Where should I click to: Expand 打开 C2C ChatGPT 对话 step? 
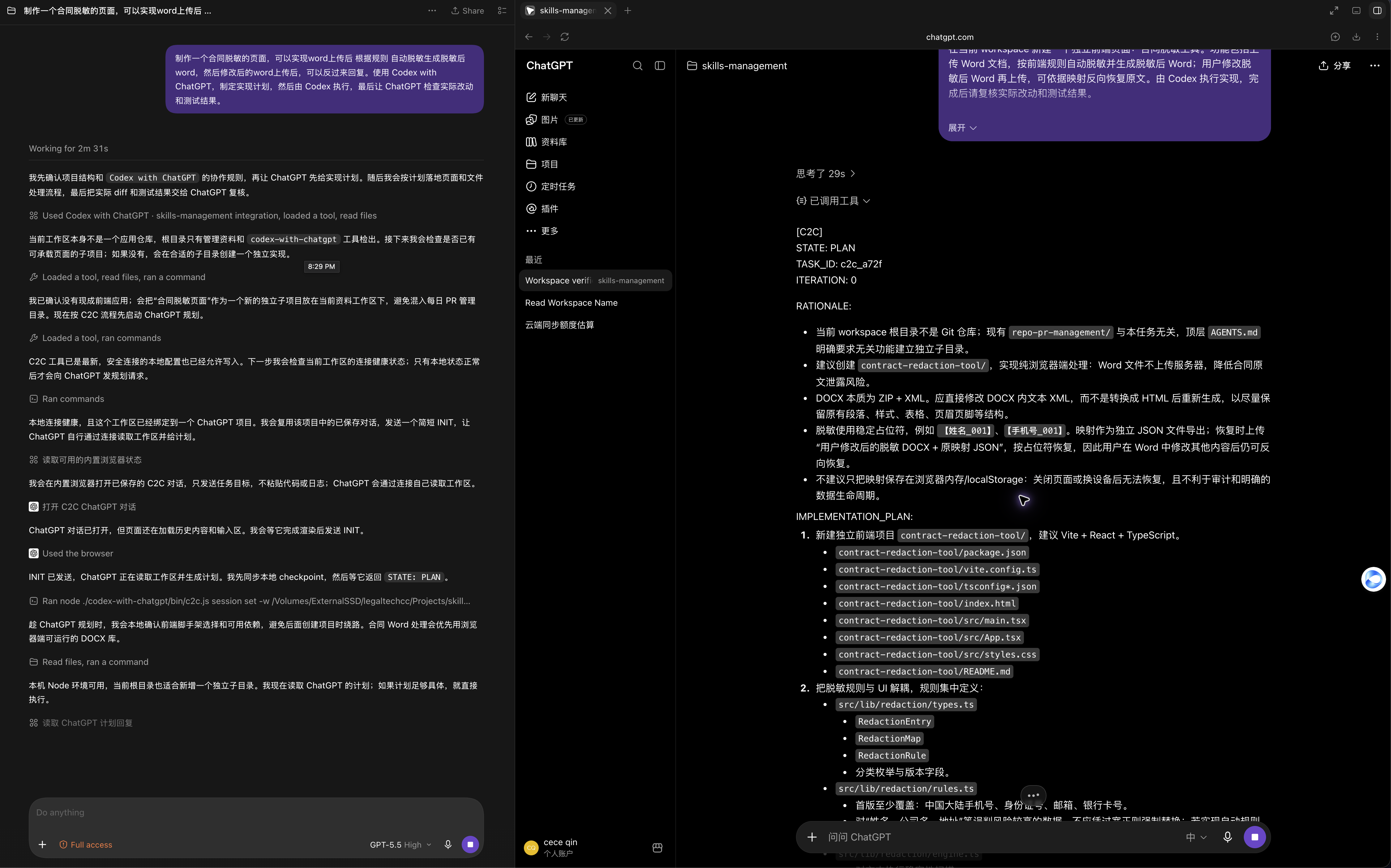[83, 507]
